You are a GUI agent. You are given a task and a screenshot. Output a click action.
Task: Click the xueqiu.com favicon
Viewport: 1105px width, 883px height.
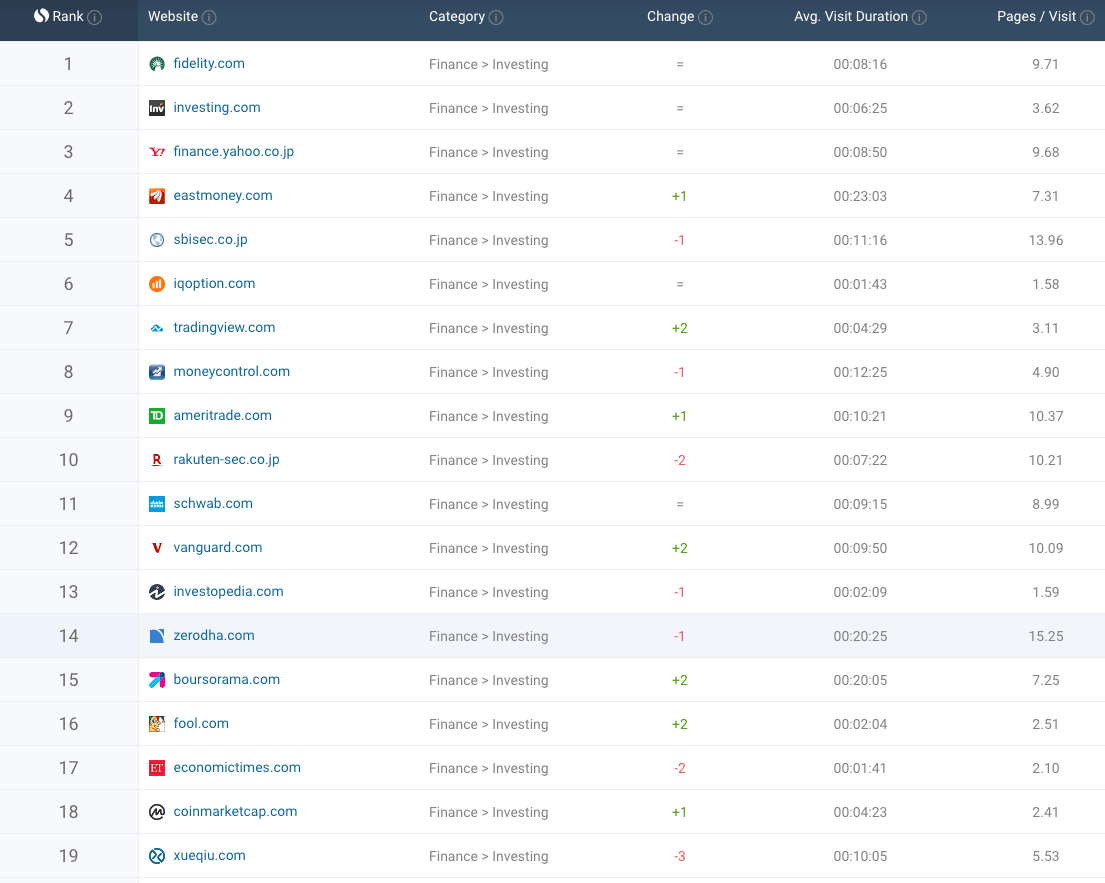[156, 856]
